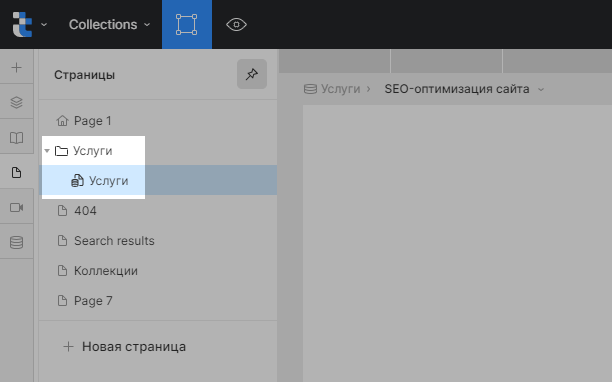This screenshot has width=612, height=382.
Task: Click the Страницы panel heading
Action: click(84, 75)
